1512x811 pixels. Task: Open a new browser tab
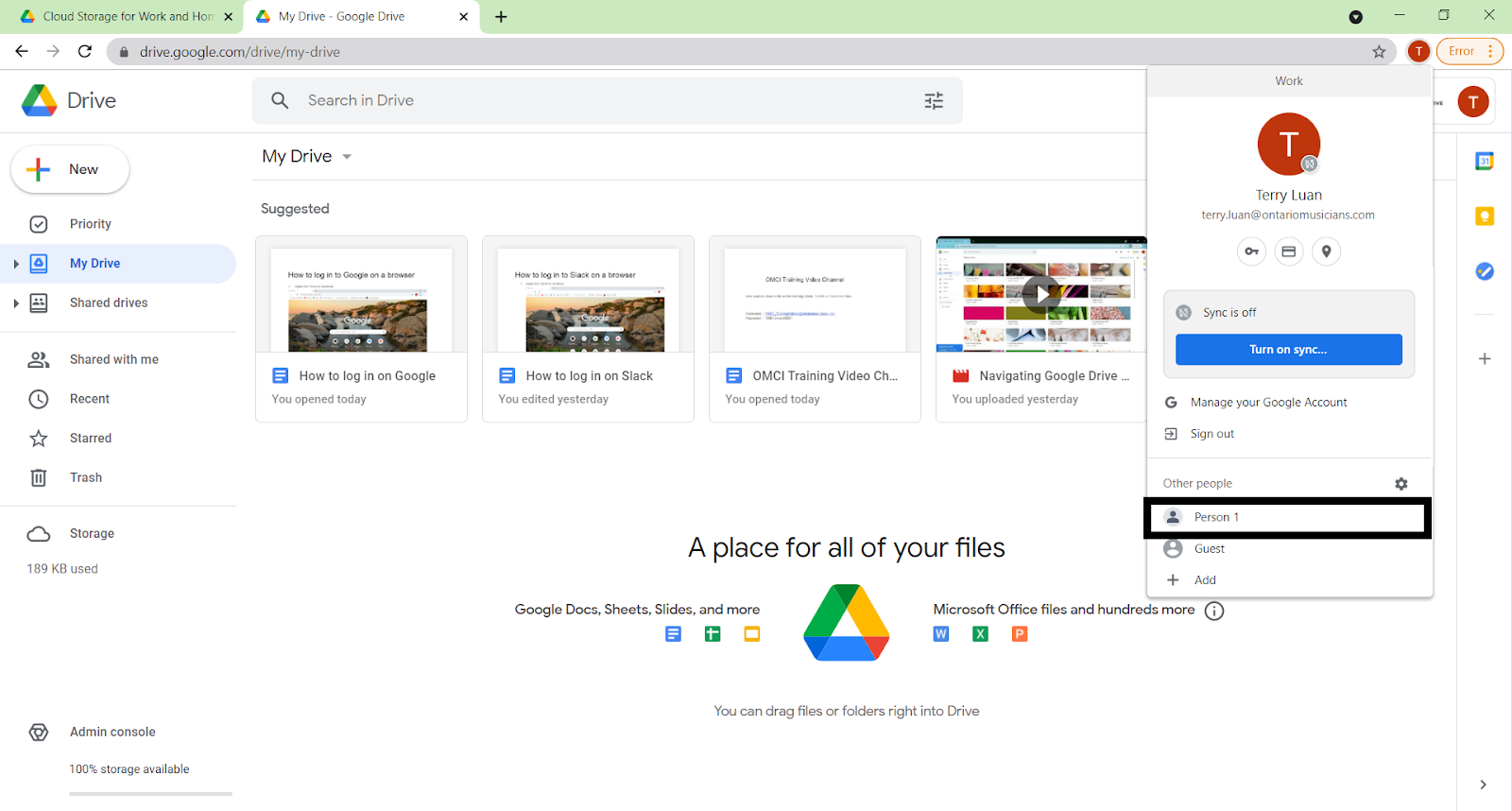pyautogui.click(x=501, y=17)
